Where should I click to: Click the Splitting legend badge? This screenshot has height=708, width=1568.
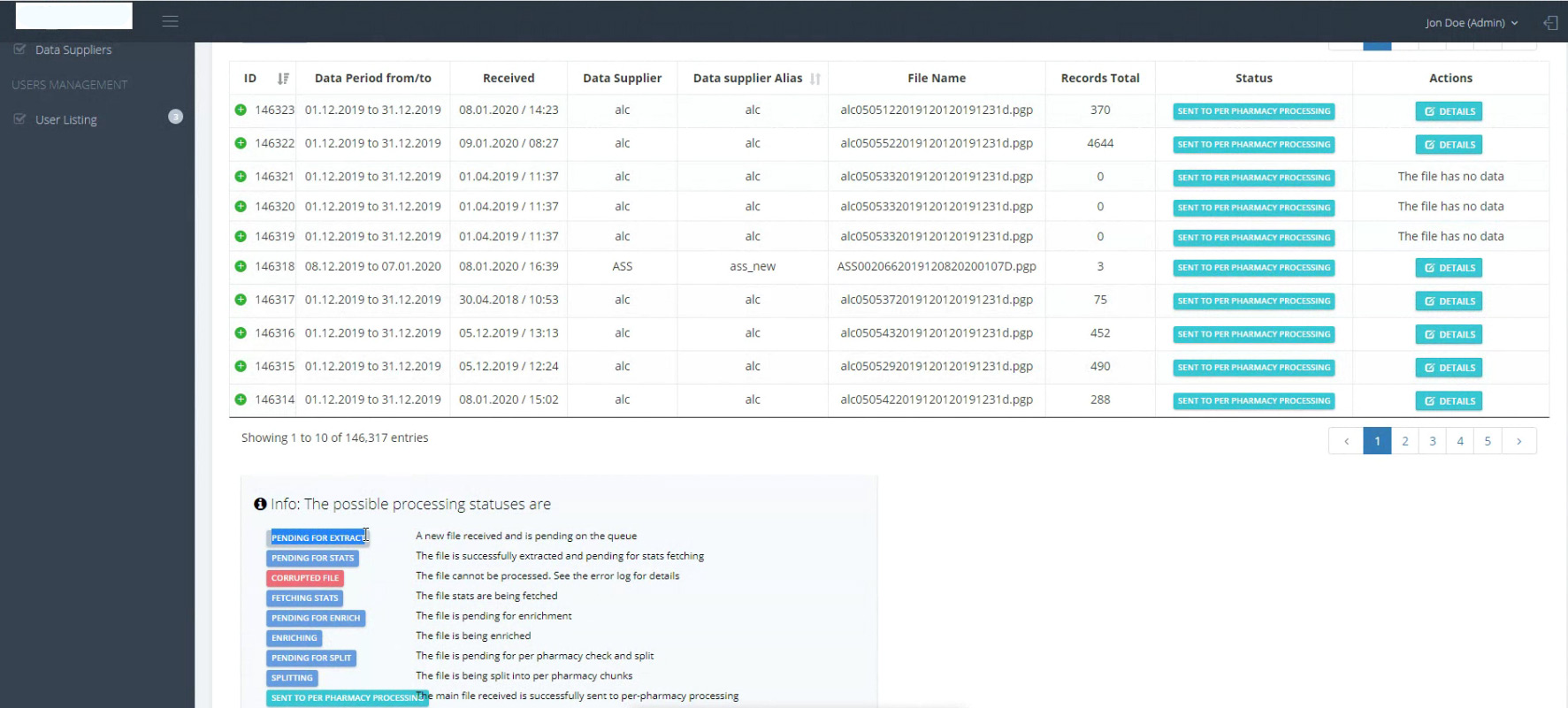tap(292, 679)
